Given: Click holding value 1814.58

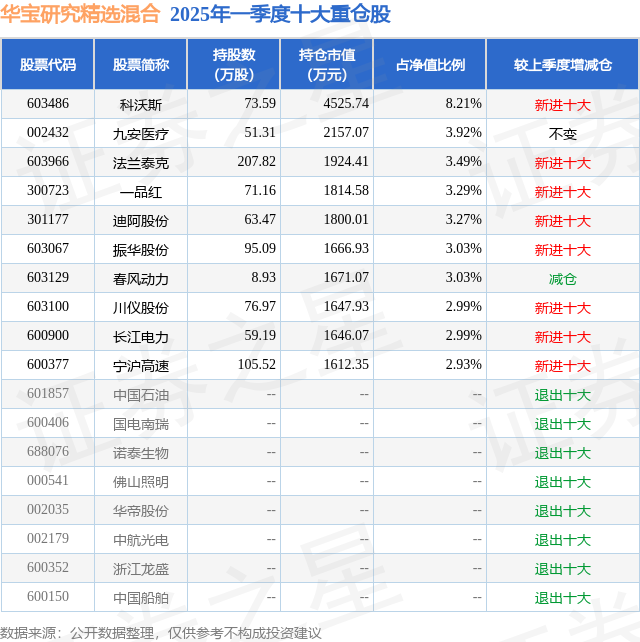Looking at the screenshot, I should pyautogui.click(x=346, y=191).
